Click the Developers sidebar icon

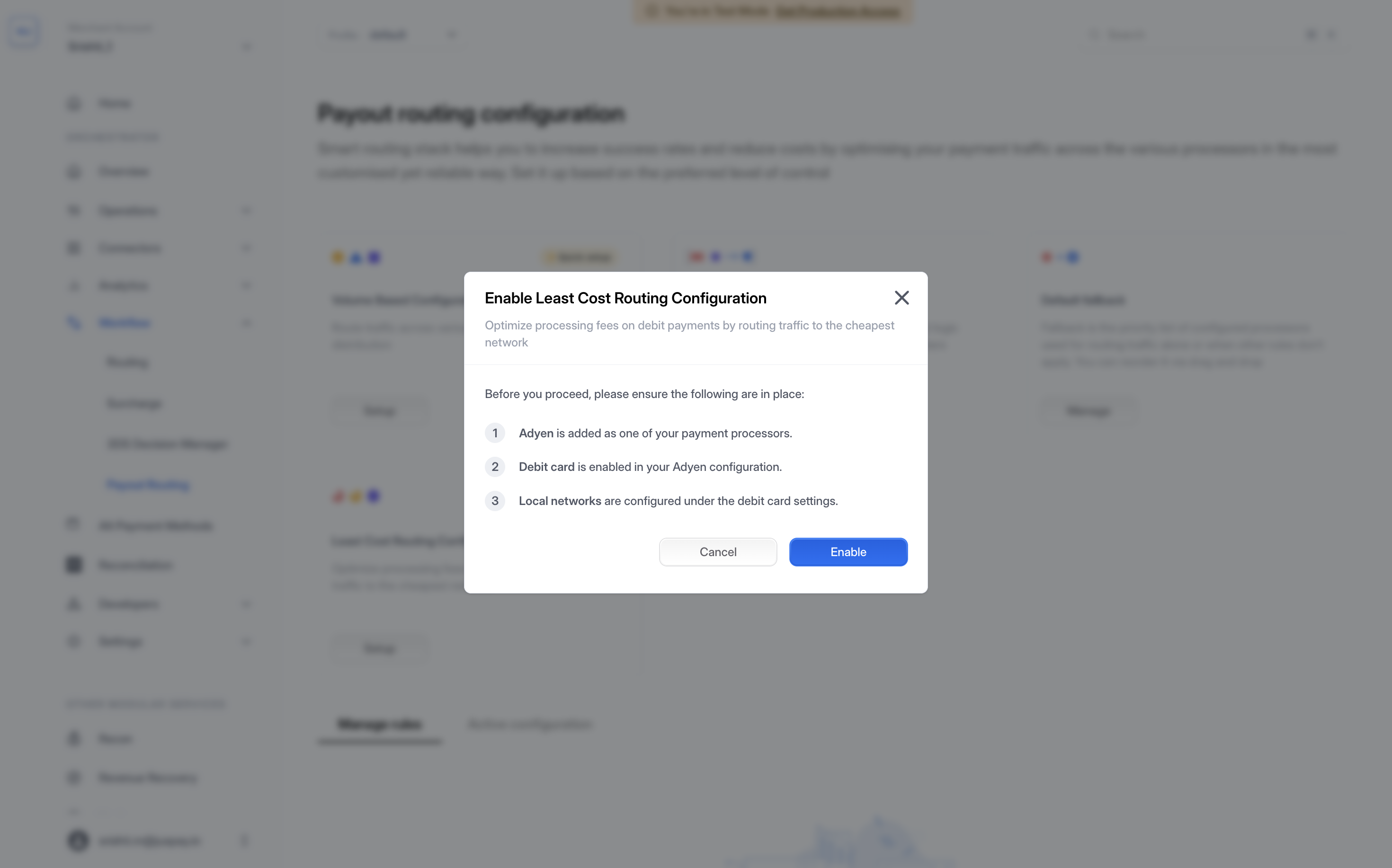[x=74, y=604]
